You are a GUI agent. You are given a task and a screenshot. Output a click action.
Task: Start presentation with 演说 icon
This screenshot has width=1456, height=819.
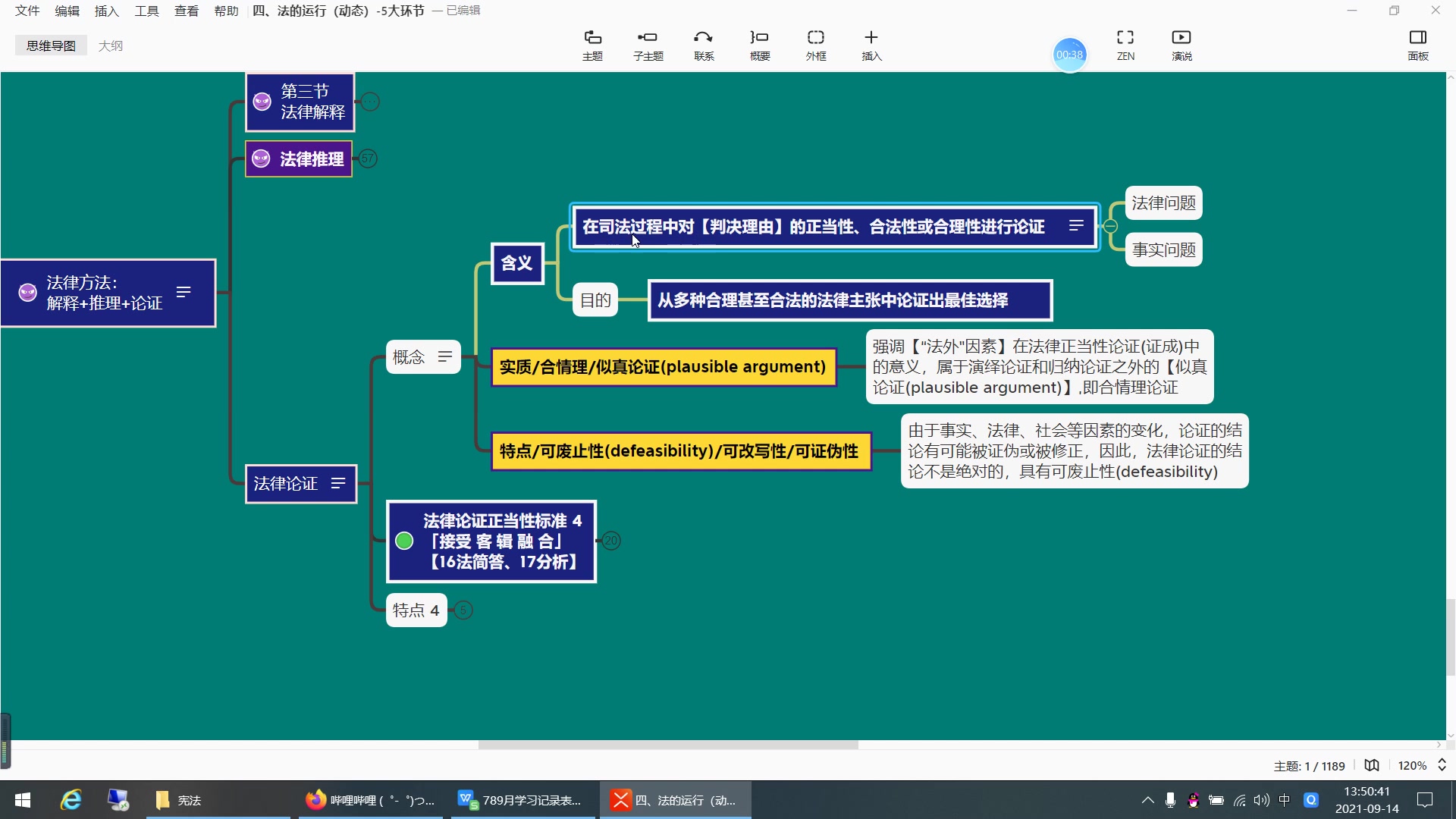[x=1181, y=45]
